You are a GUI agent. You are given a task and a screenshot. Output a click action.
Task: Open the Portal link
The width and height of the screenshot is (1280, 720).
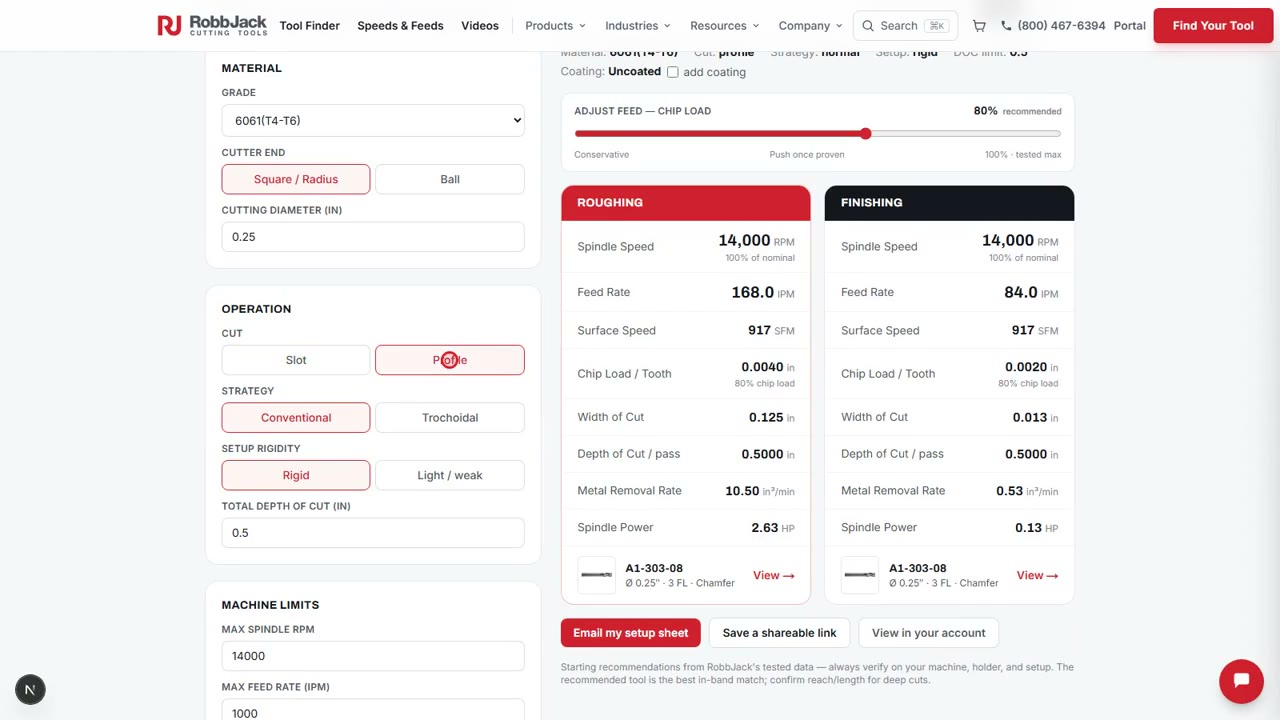1129,26
